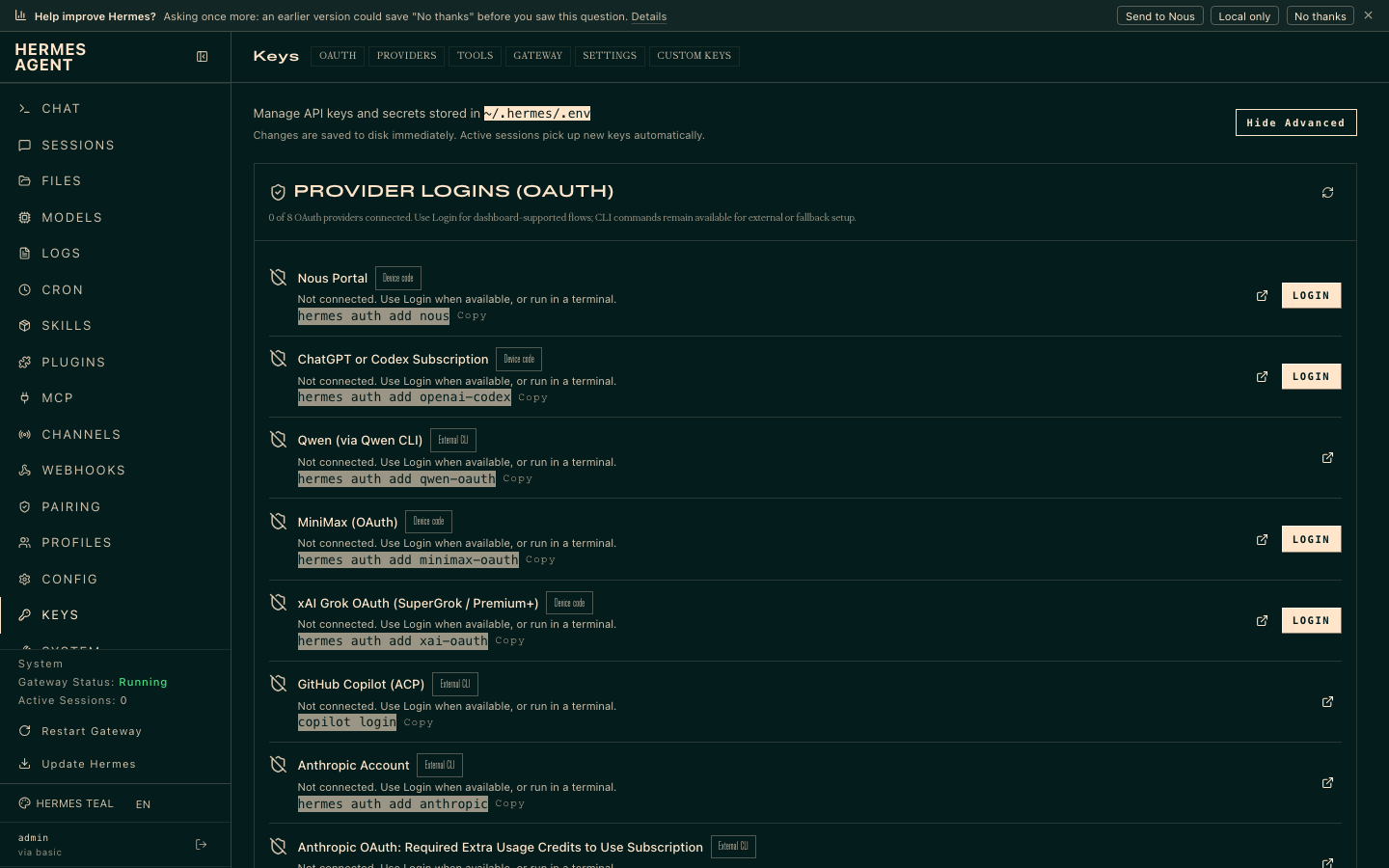Open Qwen CLI external link icon

(x=1327, y=458)
